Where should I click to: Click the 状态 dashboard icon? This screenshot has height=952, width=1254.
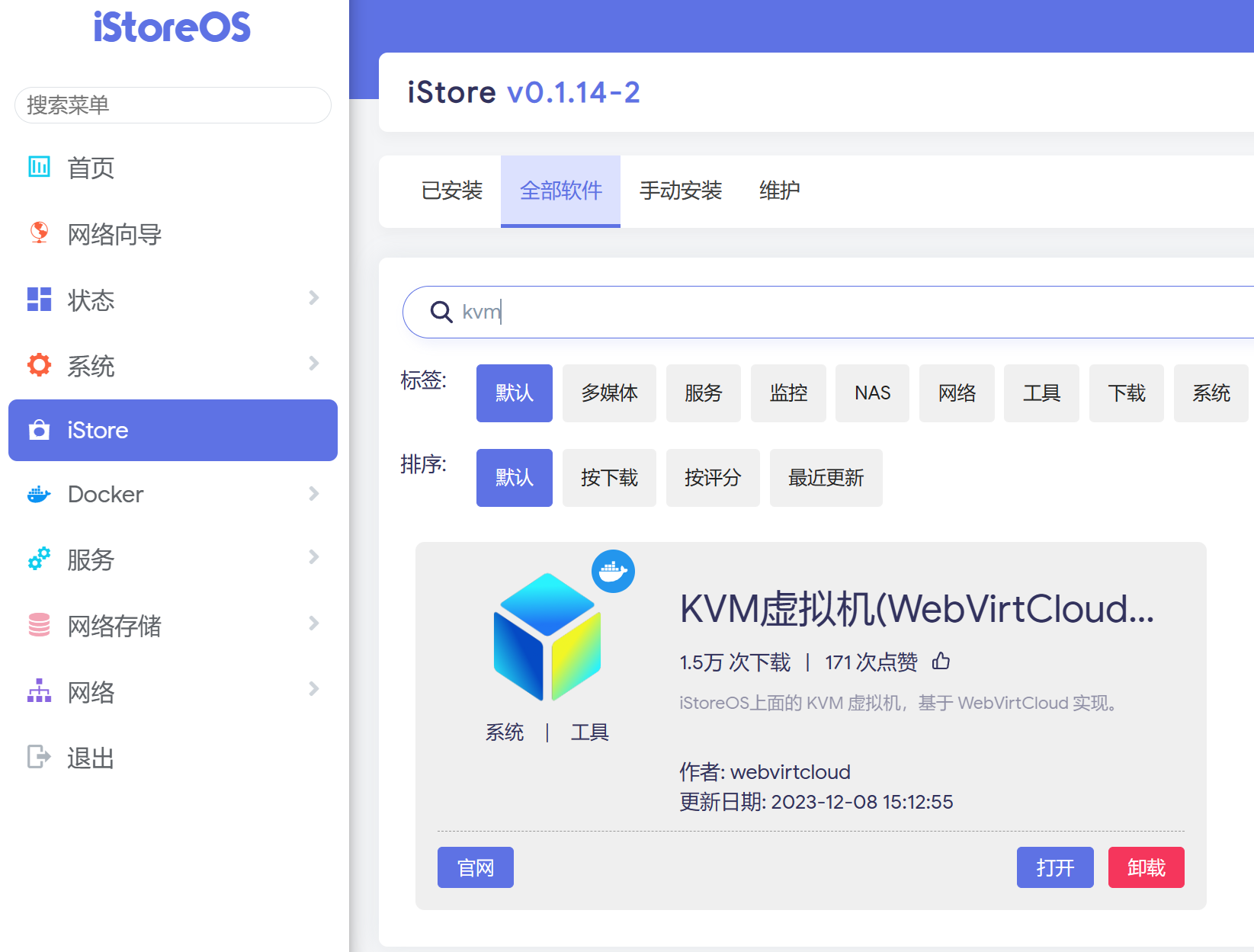[x=39, y=299]
